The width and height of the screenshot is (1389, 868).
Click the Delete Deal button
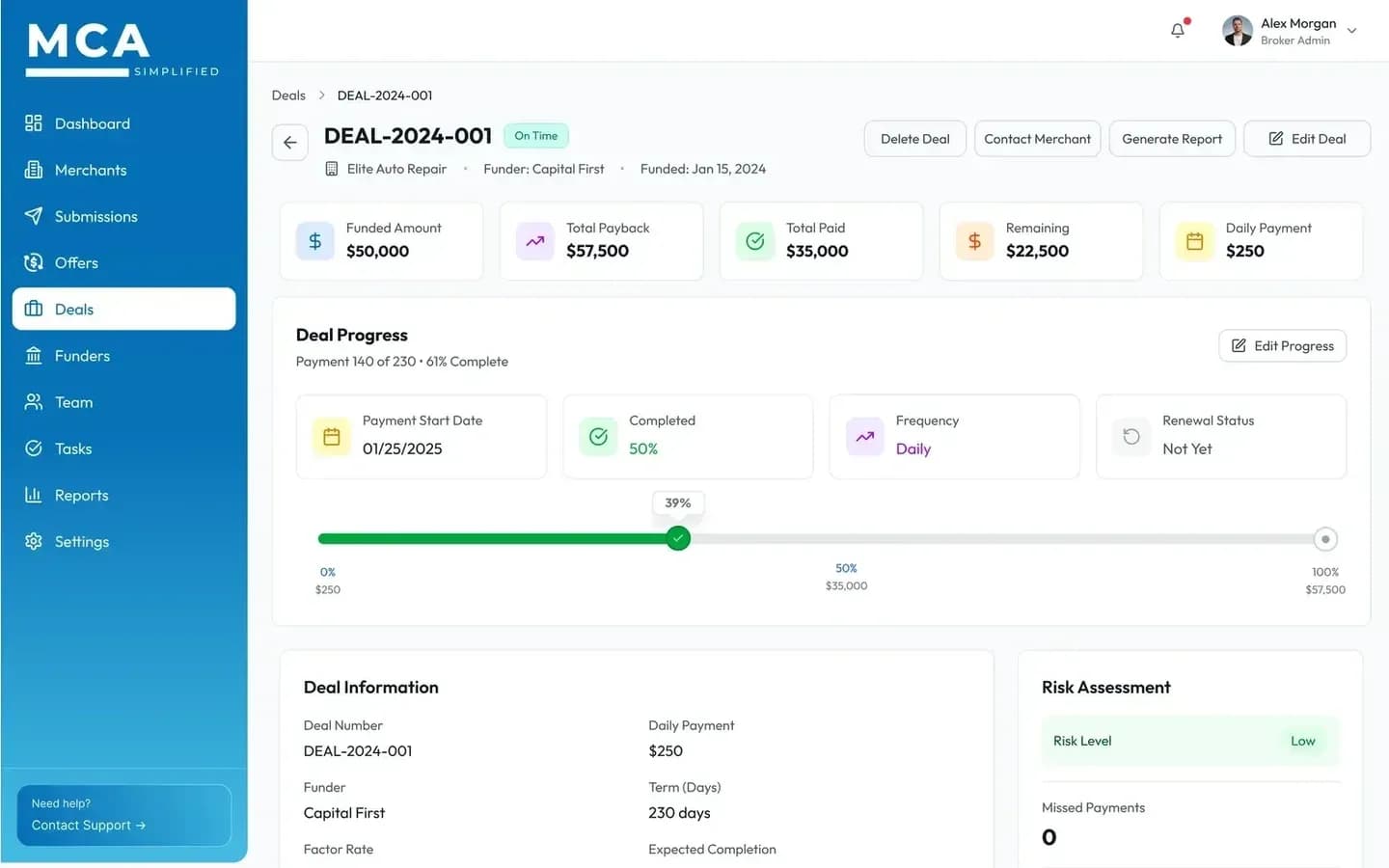pos(914,139)
